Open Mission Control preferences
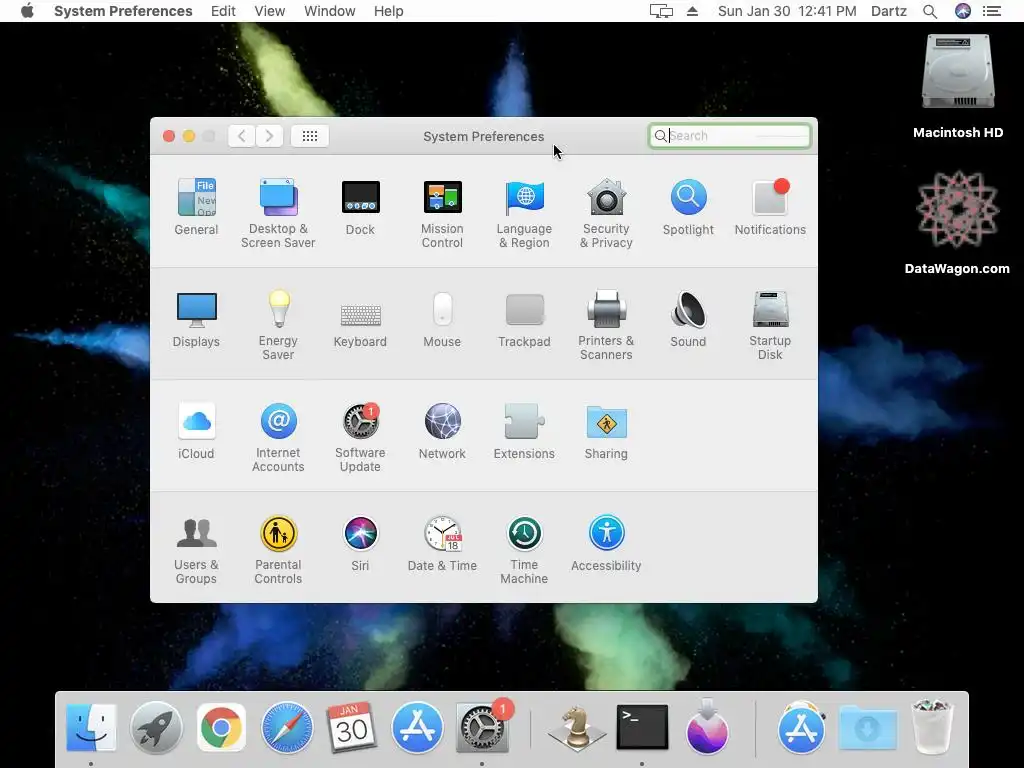 442,213
